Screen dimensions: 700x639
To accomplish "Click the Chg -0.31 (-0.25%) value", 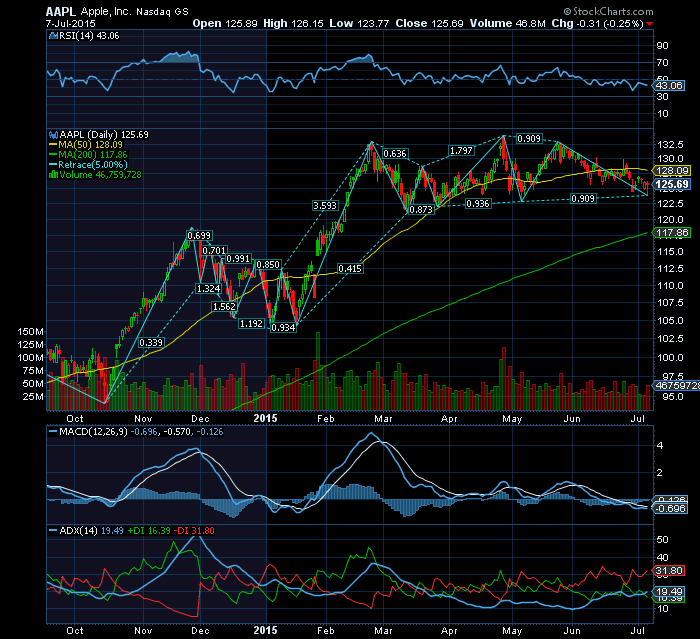I will (x=597, y=23).
